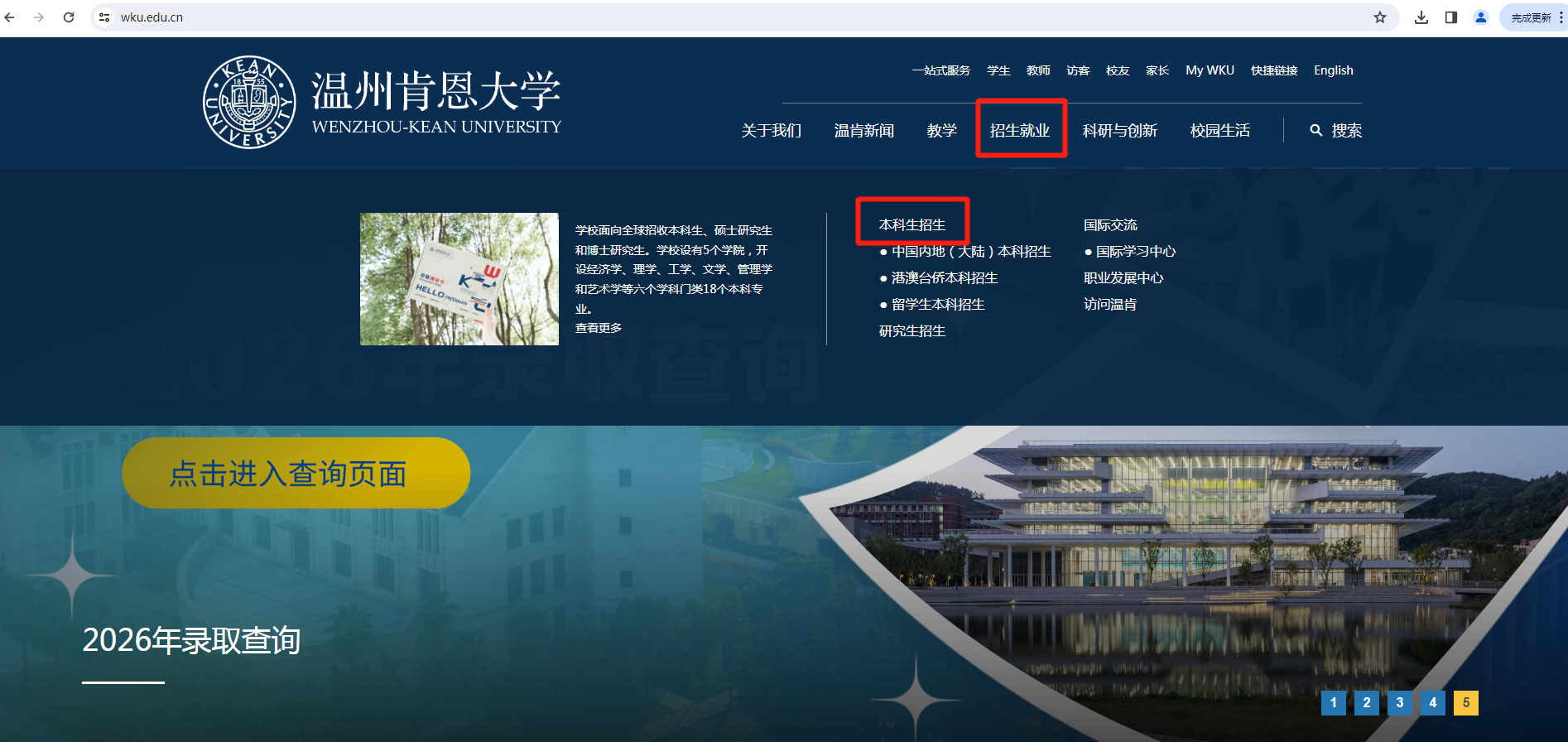The width and height of the screenshot is (1568, 742).
Task: Open 温肯新闻 main menu
Action: pyautogui.click(x=864, y=131)
